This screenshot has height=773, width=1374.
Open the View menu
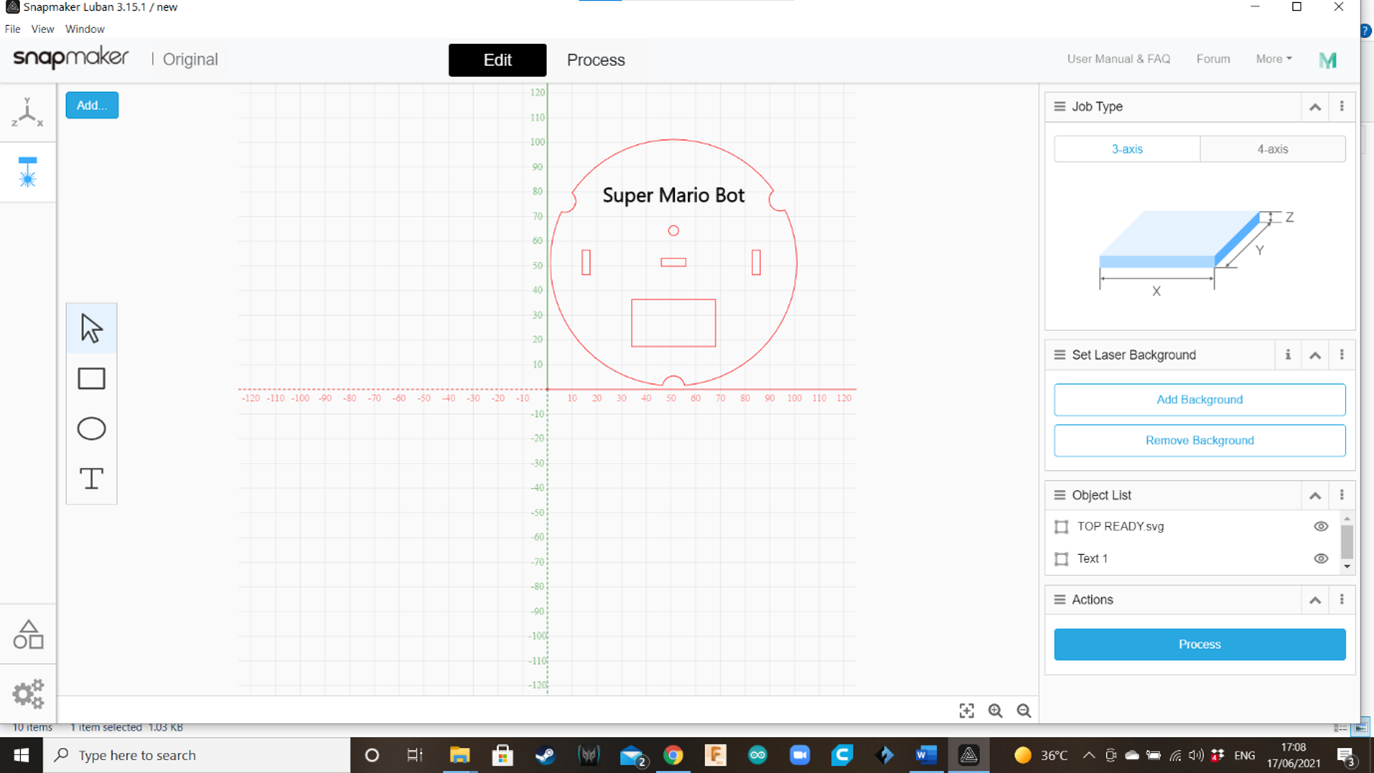(42, 29)
